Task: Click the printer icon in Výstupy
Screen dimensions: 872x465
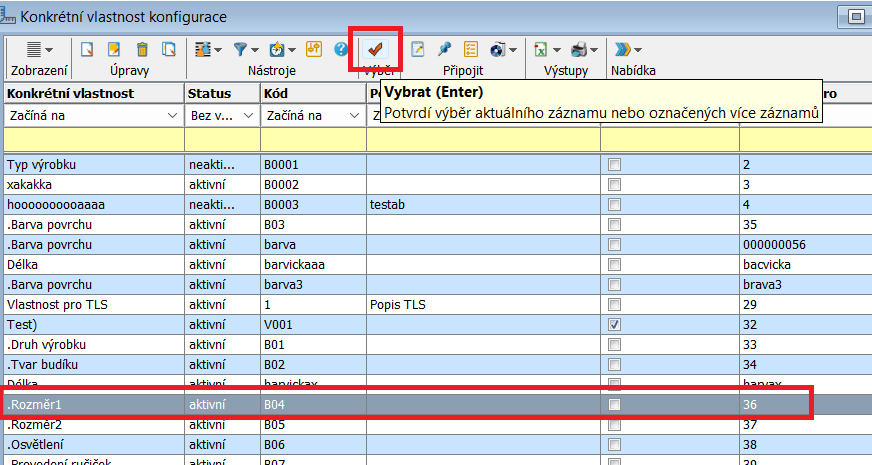Action: click(579, 49)
